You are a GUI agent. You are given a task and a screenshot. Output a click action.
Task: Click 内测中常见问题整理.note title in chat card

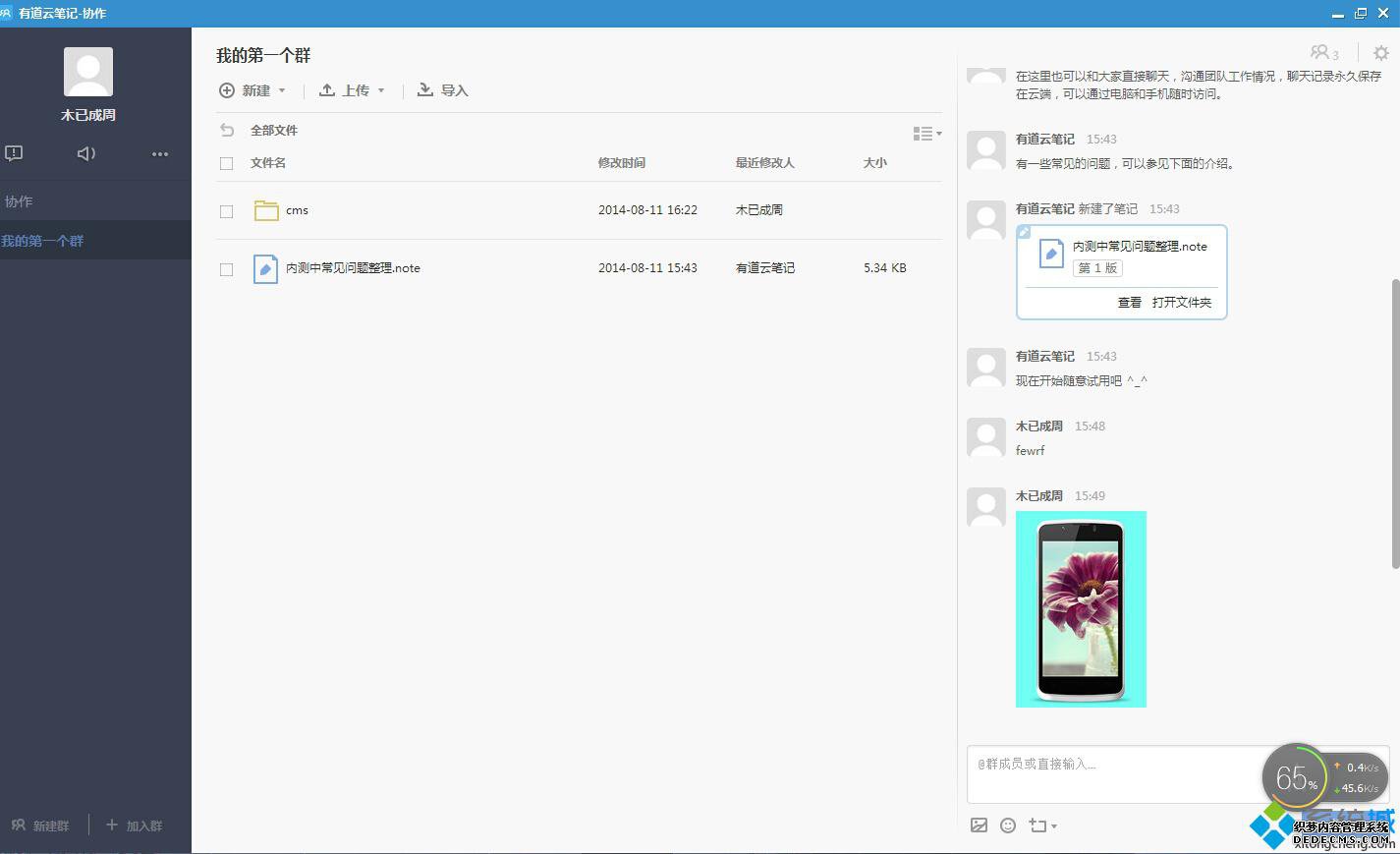tap(1140, 247)
